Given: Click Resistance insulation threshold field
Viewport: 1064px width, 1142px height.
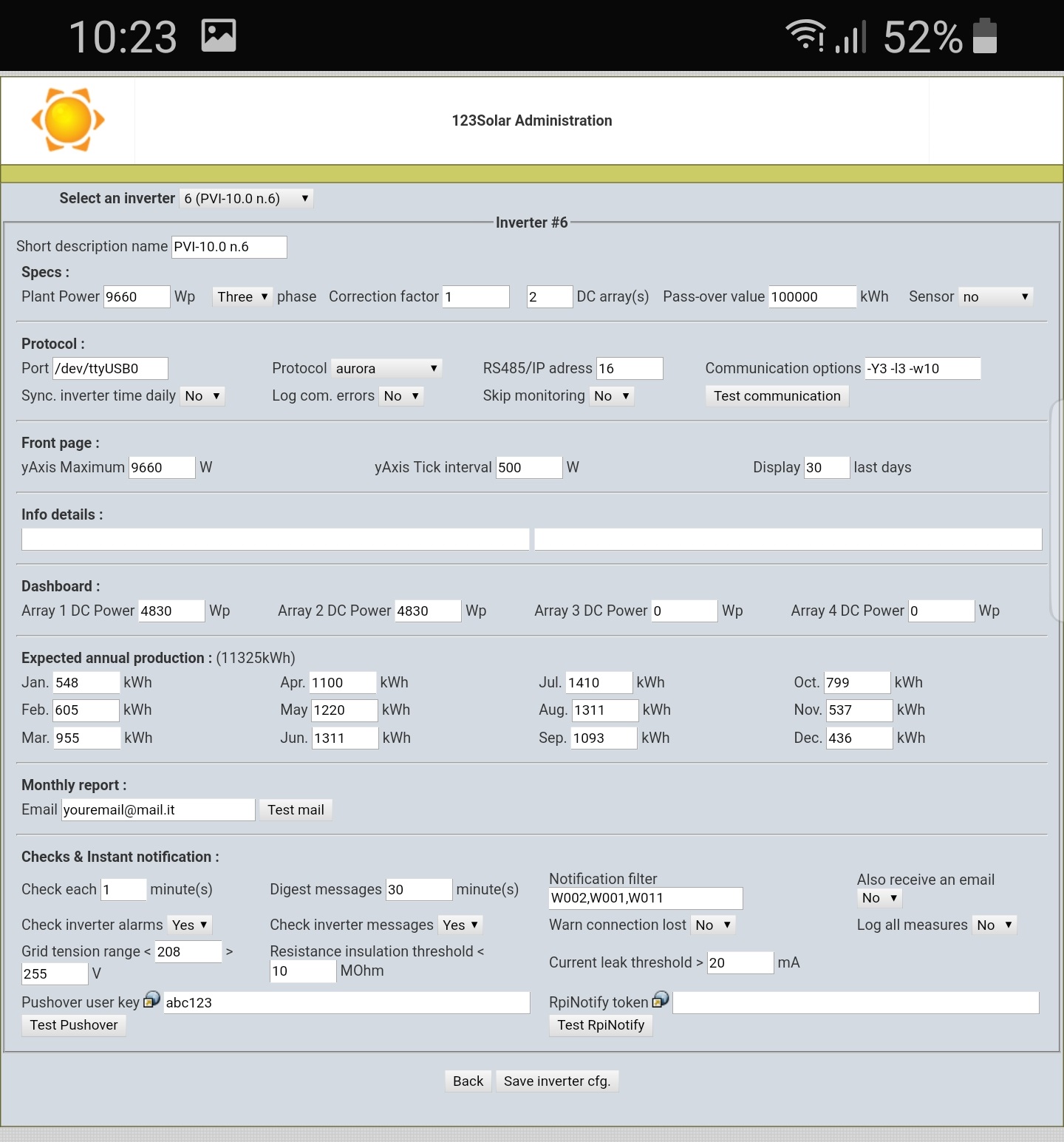Looking at the screenshot, I should pyautogui.click(x=303, y=971).
